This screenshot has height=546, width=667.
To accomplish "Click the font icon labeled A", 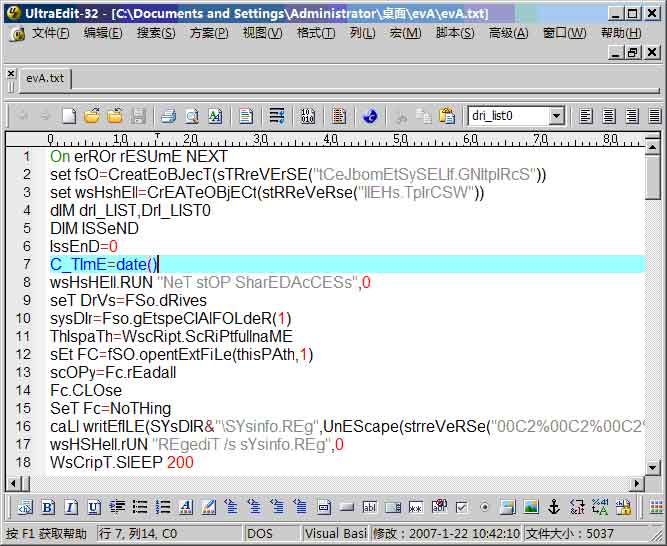I will 215,116.
